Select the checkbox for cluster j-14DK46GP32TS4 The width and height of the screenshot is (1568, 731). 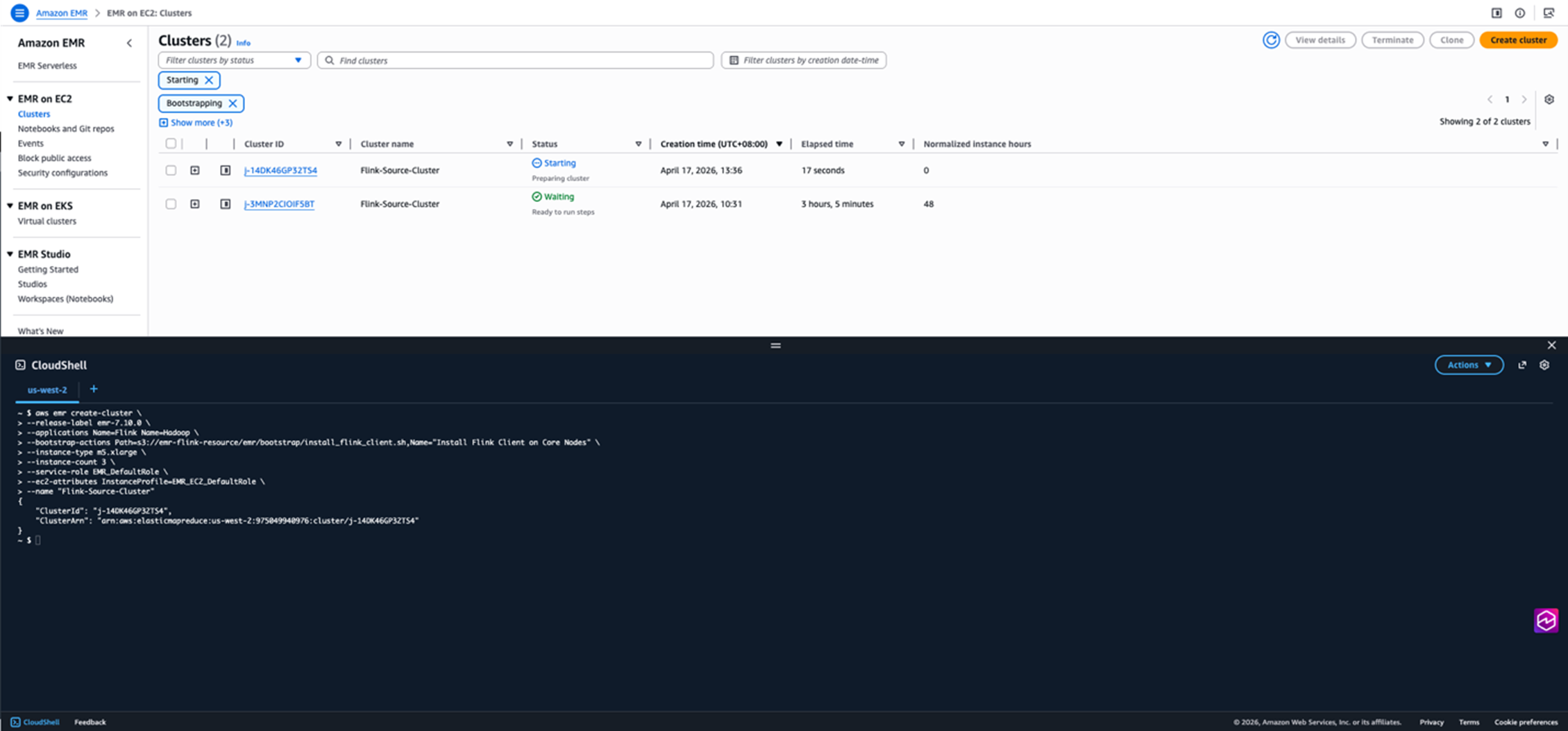pyautogui.click(x=171, y=170)
